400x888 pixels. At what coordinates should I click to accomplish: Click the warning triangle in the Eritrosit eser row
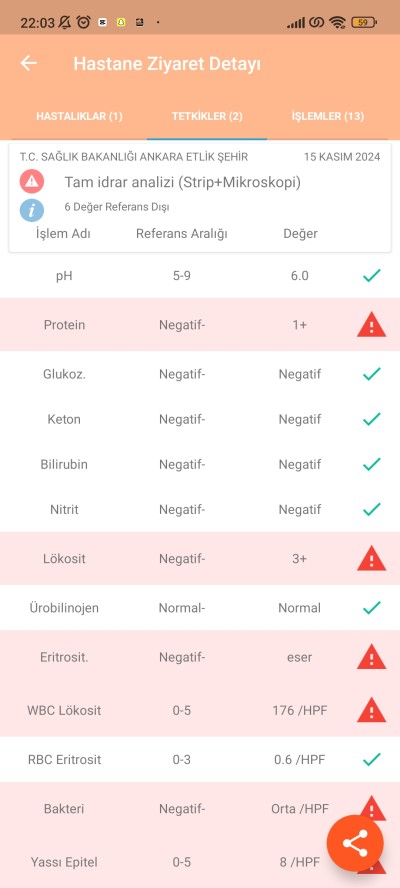[x=371, y=657]
